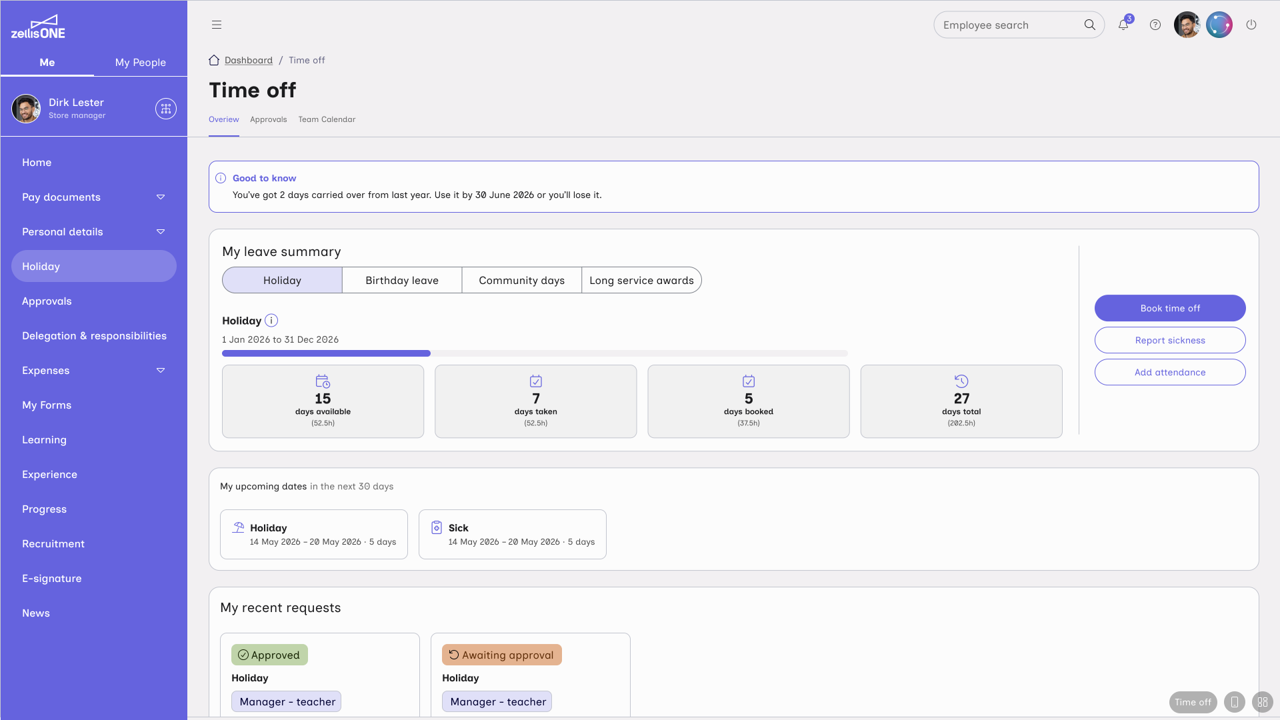Click the Awaiting approval status badge
The image size is (1280, 720).
click(502, 655)
